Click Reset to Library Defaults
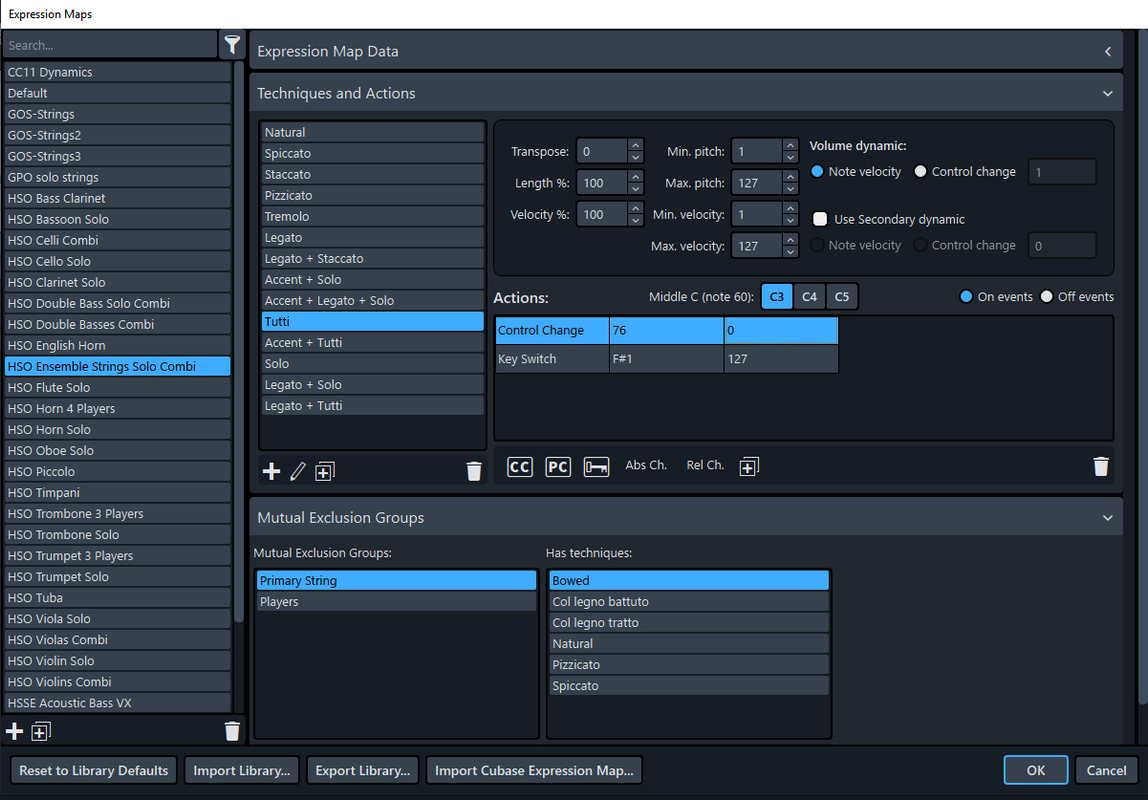Image resolution: width=1148 pixels, height=800 pixels. (x=94, y=770)
